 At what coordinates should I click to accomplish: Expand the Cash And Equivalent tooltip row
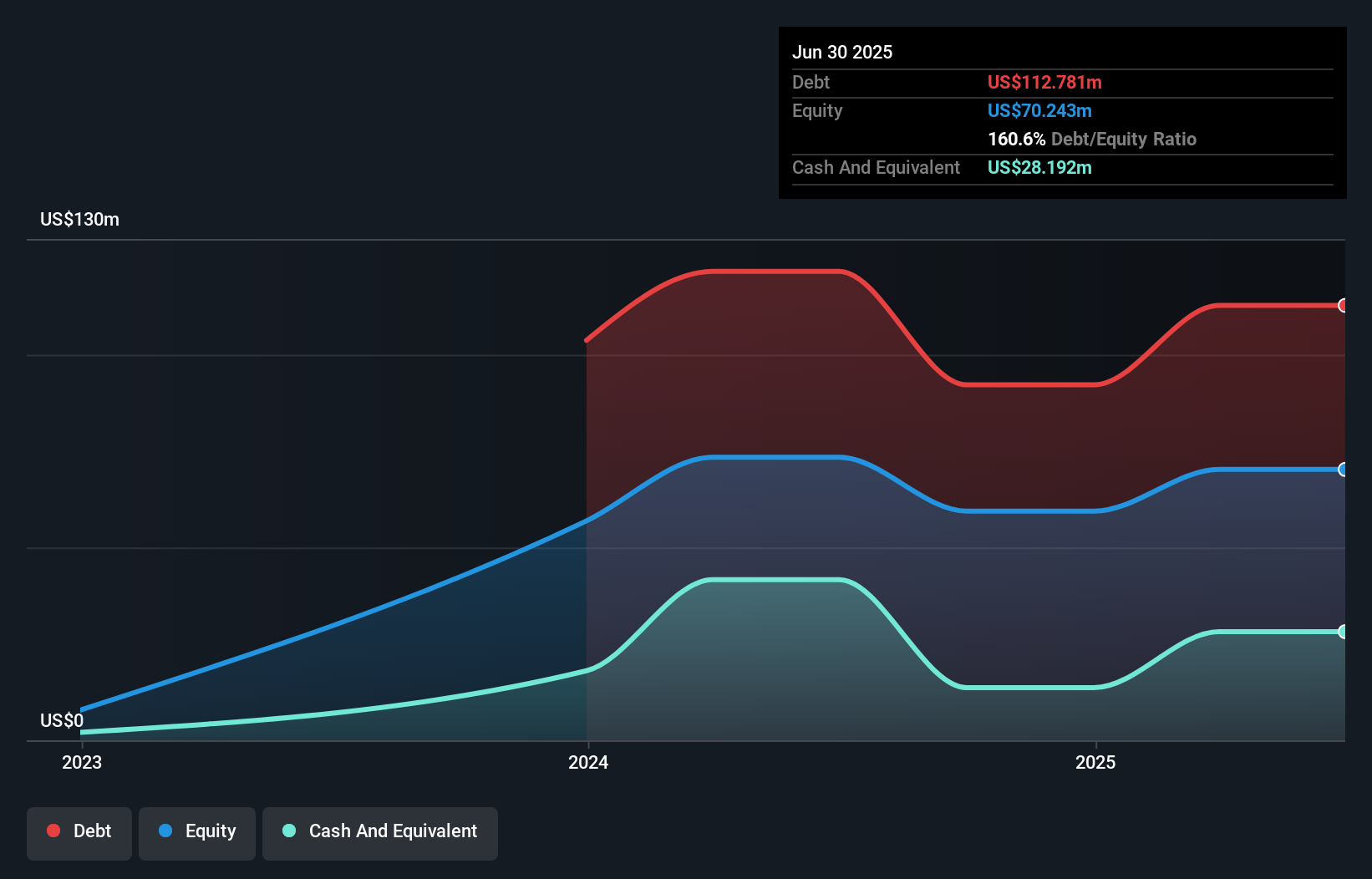point(876,167)
